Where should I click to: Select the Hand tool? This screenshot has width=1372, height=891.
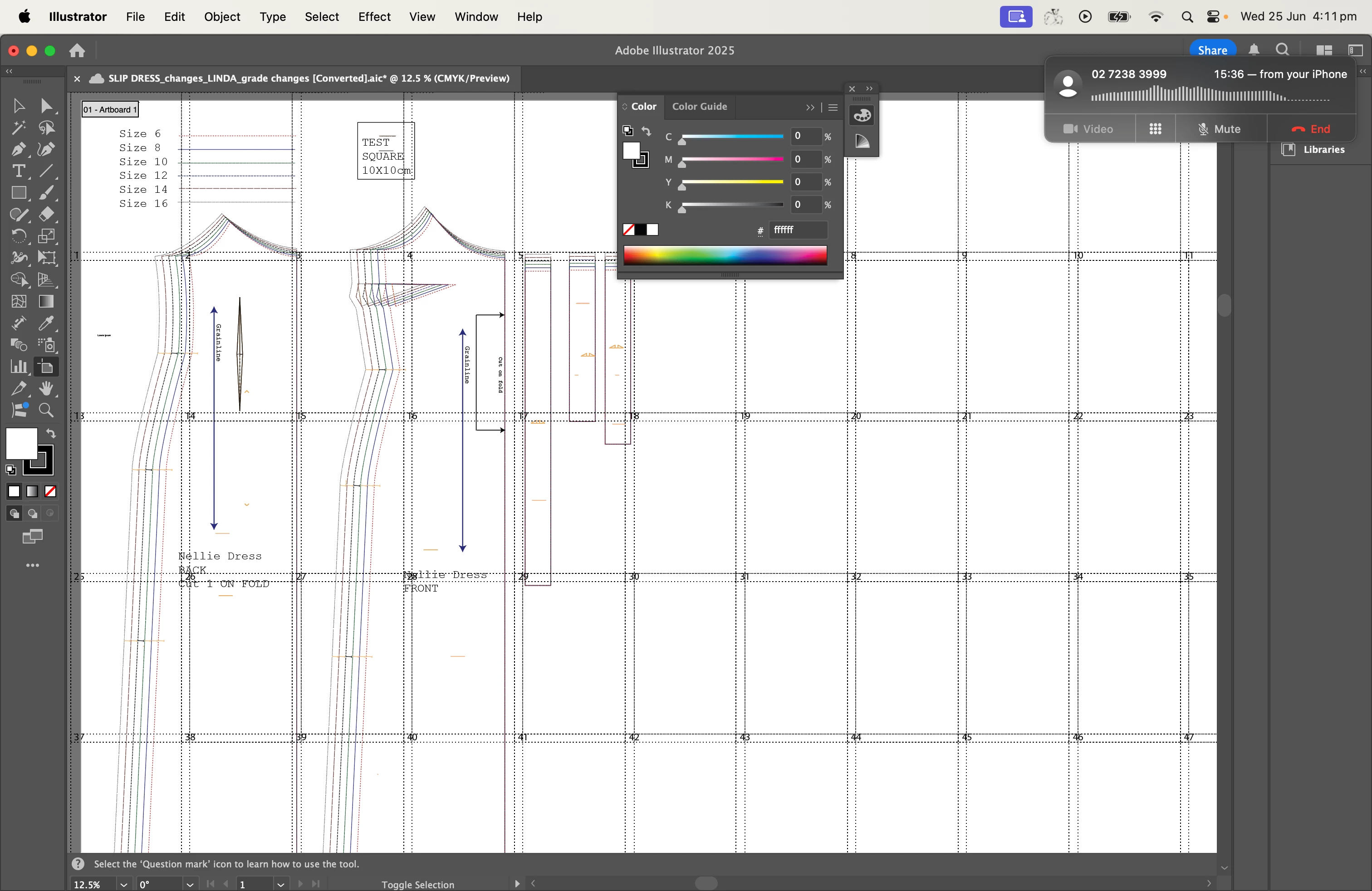coord(47,389)
